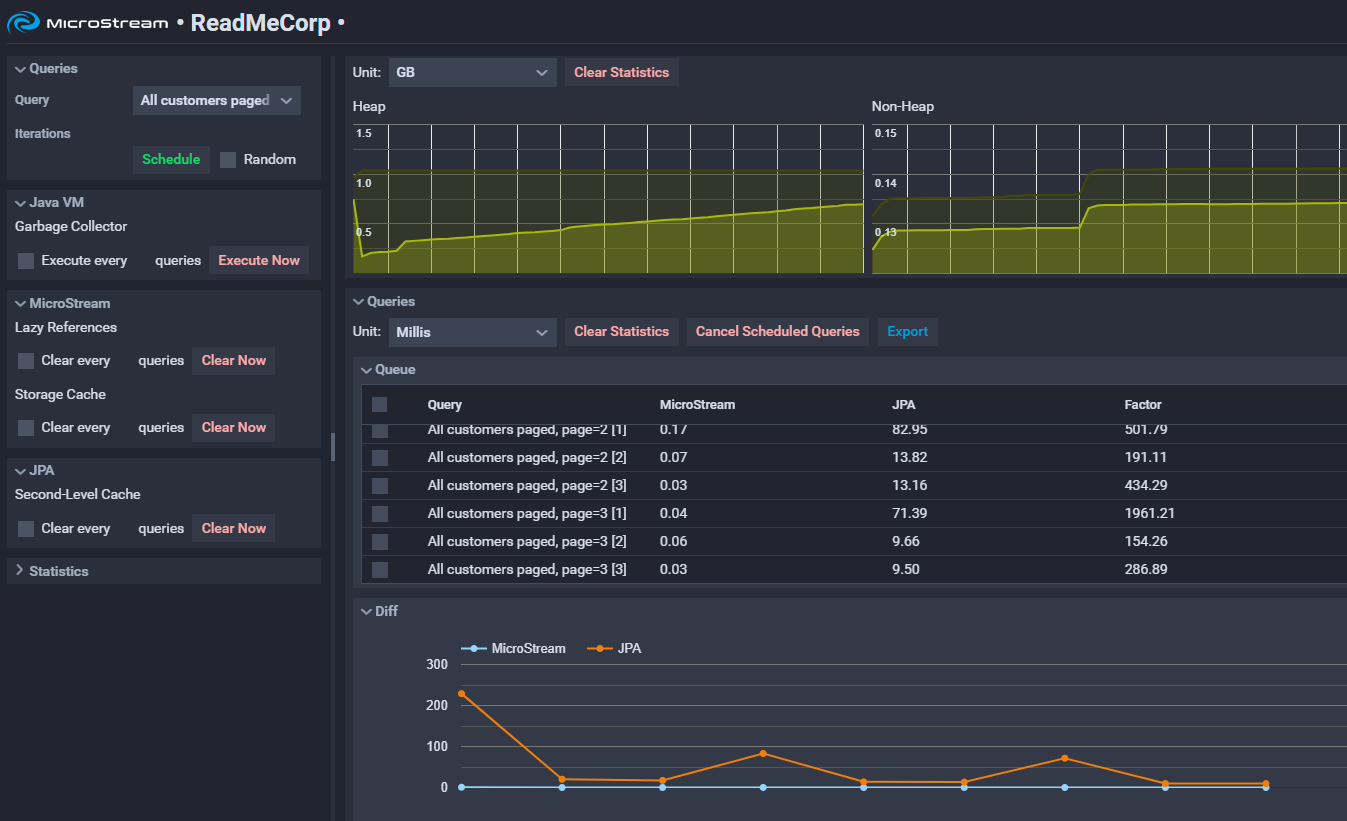Image resolution: width=1347 pixels, height=821 pixels.
Task: Toggle JPA series in Diff legend
Action: (614, 649)
